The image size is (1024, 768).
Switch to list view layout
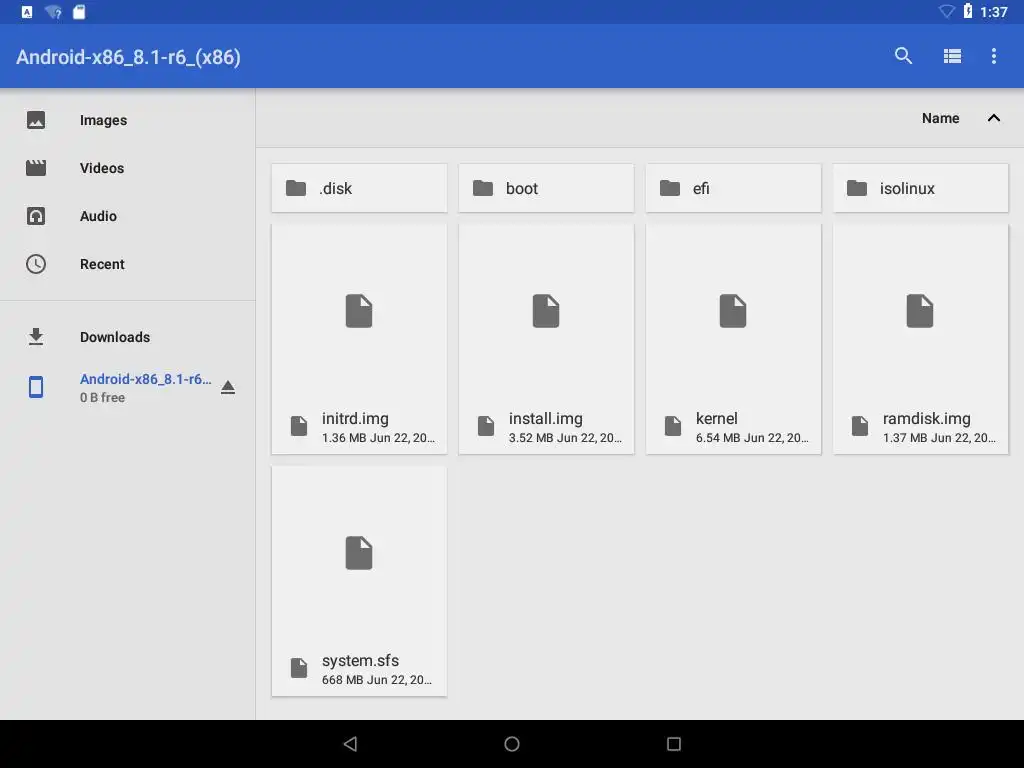(952, 56)
